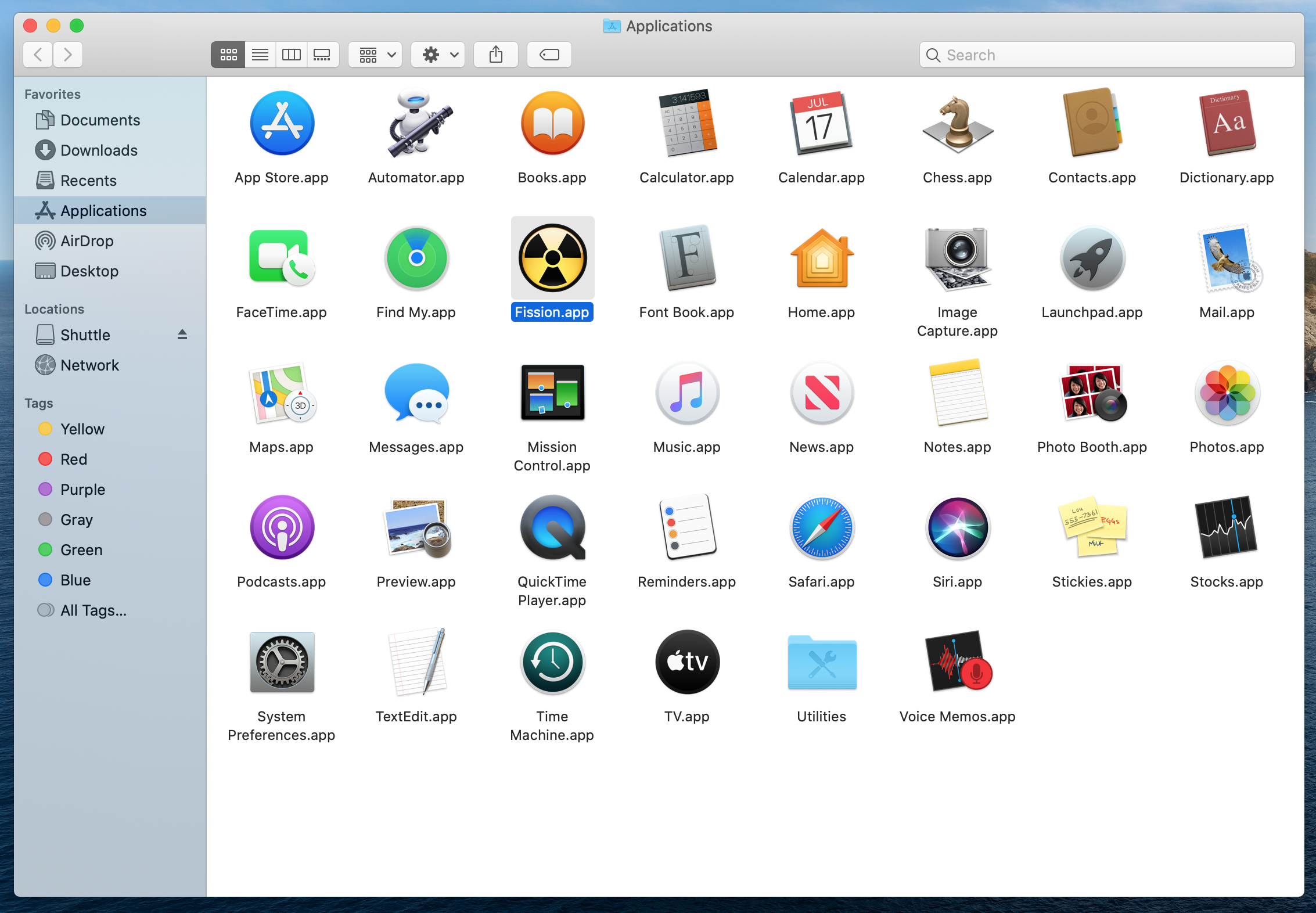Click the Fission radiation icon

coord(552,258)
